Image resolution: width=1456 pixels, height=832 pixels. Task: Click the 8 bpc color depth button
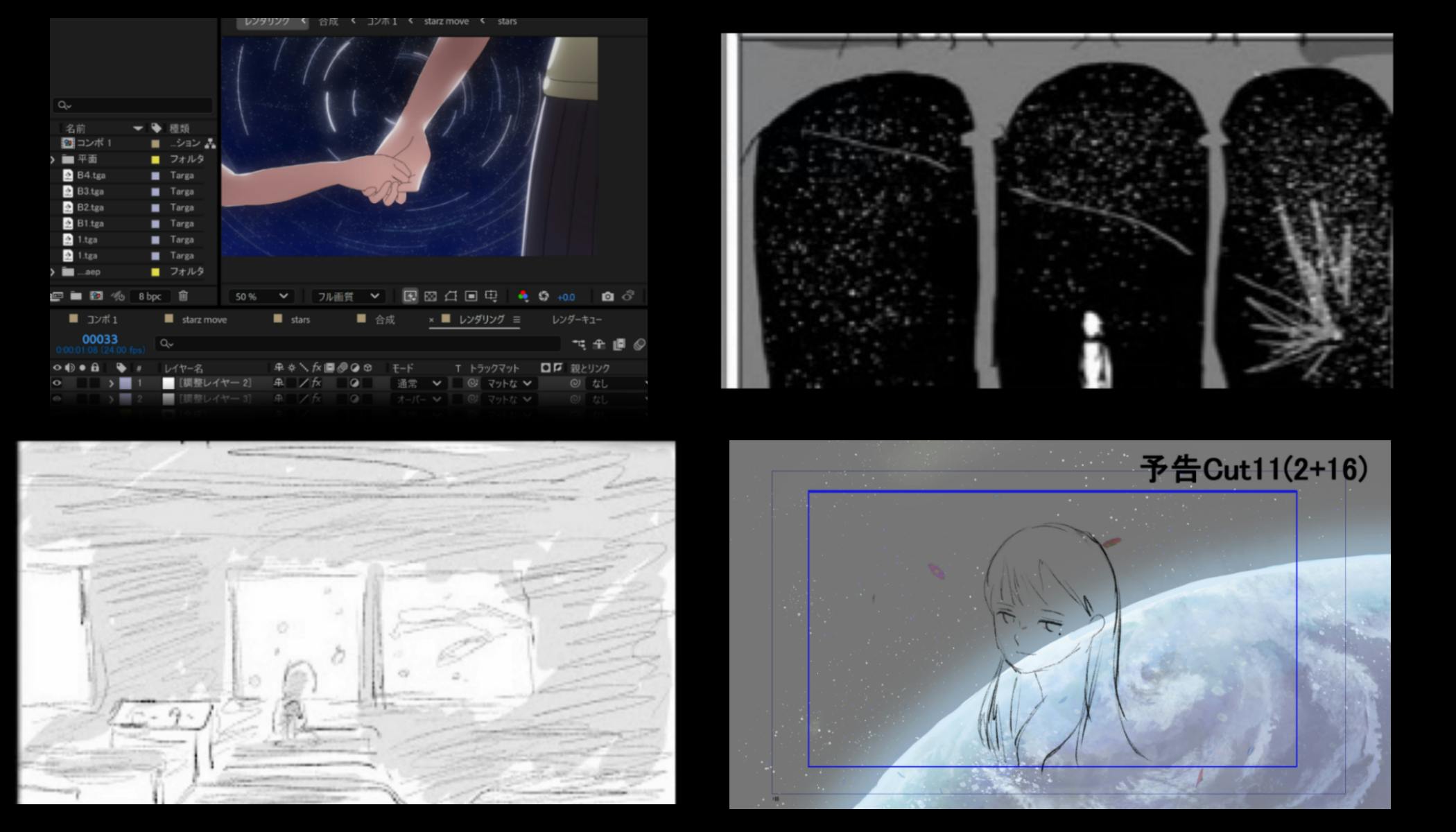[x=149, y=296]
